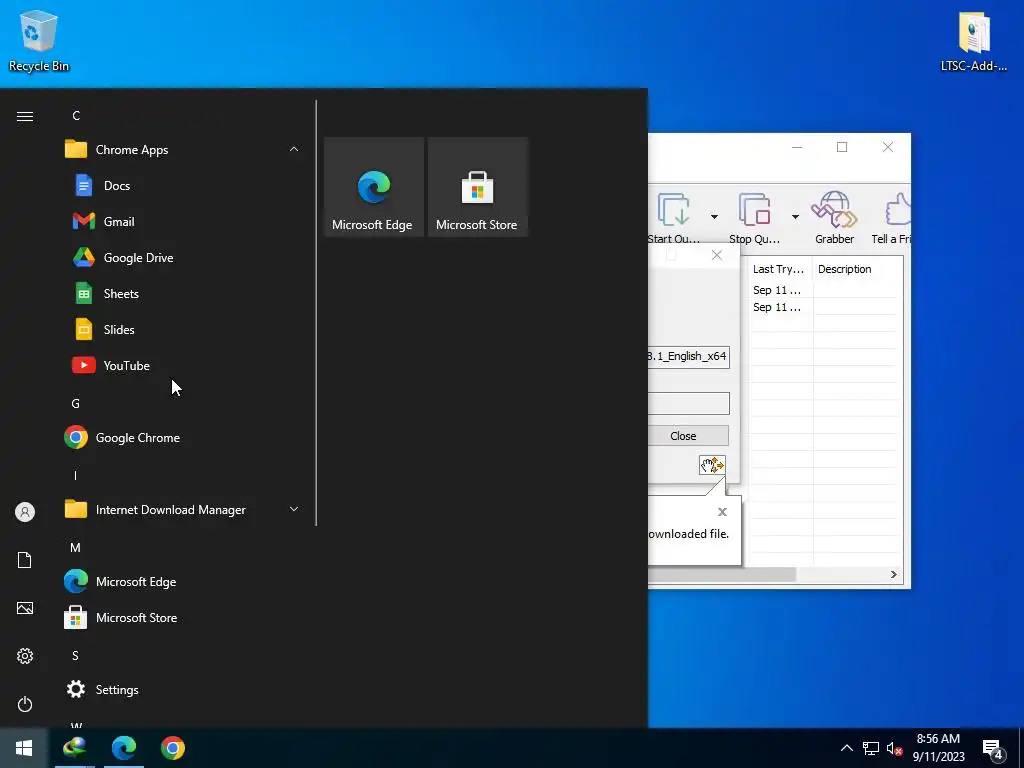Jump to the letter I section header
Image resolution: width=1024 pixels, height=768 pixels.
click(x=76, y=475)
